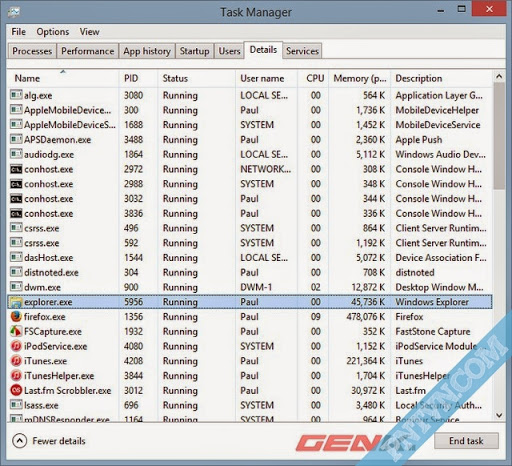
Task: Select memory value 221,364 K
Action: pyautogui.click(x=366, y=361)
